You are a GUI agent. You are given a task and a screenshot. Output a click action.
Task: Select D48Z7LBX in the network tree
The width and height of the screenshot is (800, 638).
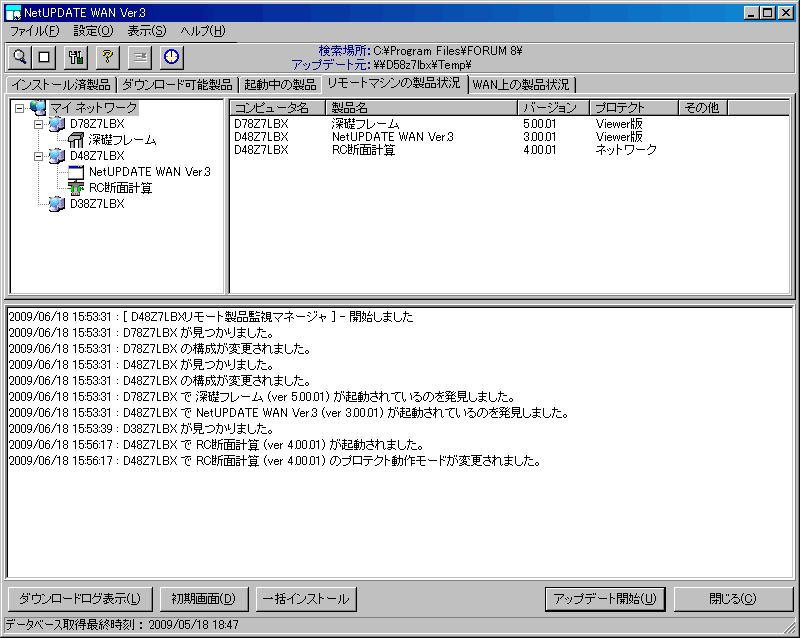pyautogui.click(x=97, y=156)
